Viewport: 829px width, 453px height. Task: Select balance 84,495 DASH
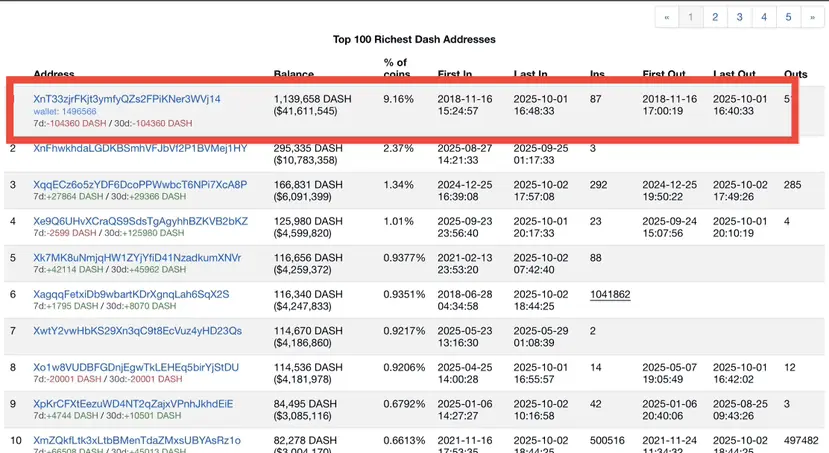[x=305, y=403]
